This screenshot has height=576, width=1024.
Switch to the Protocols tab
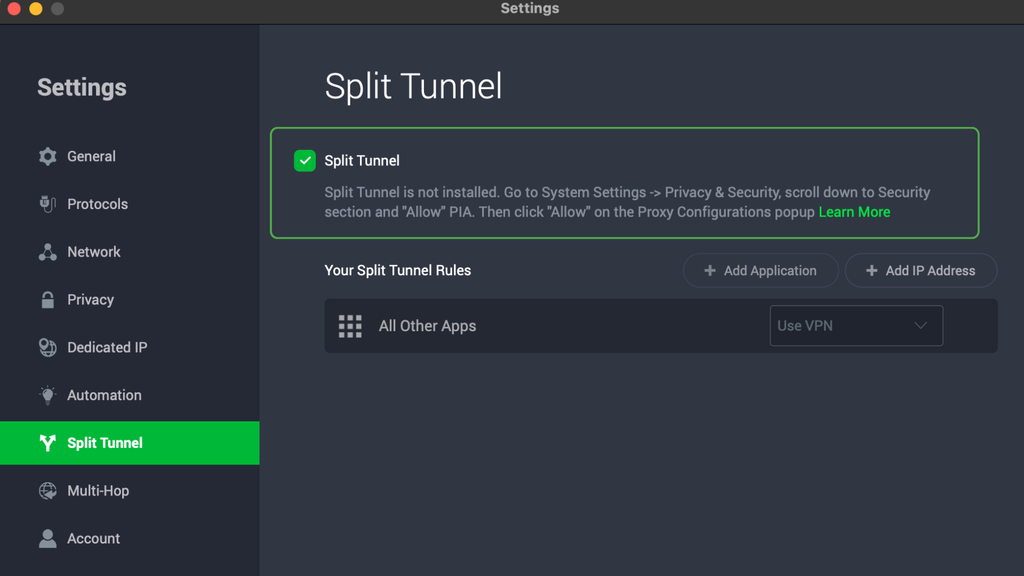130,204
